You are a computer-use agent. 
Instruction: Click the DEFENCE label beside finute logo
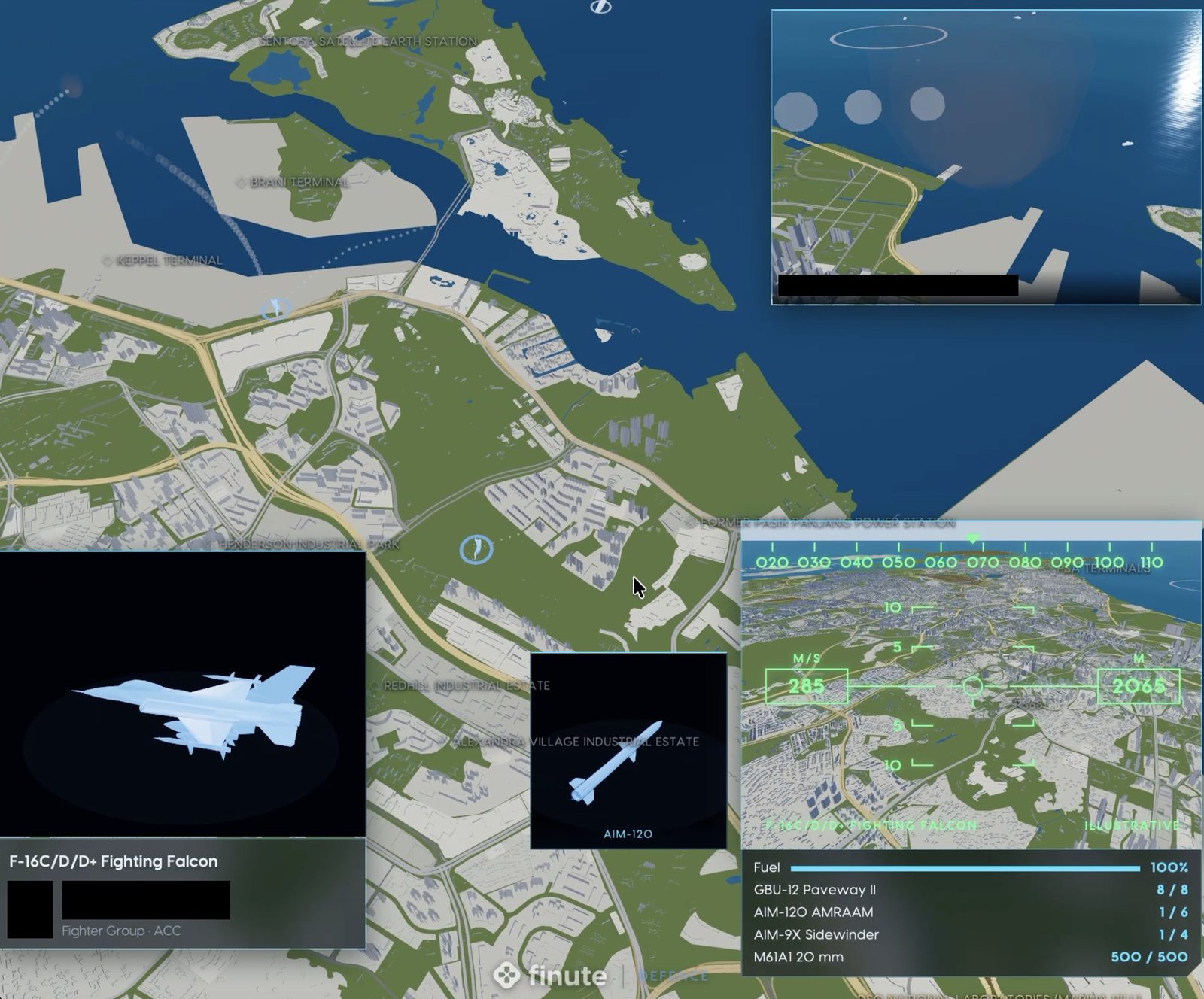click(x=673, y=976)
